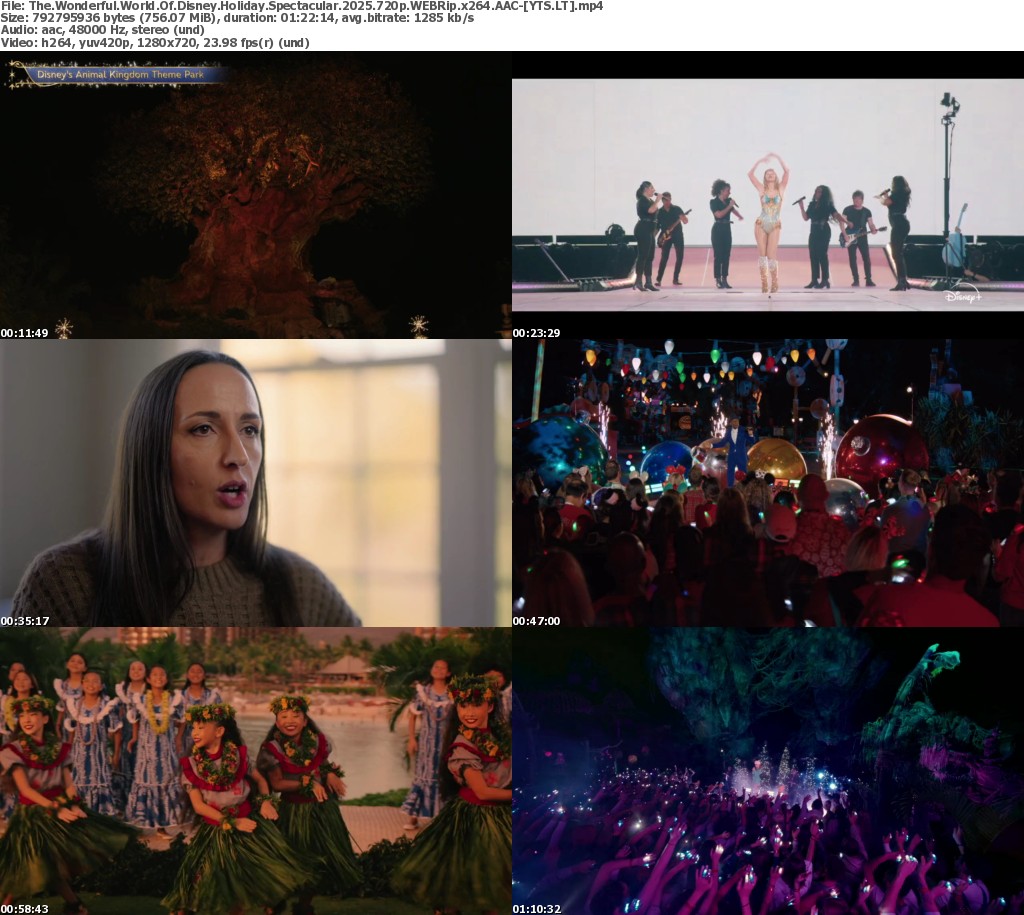The width and height of the screenshot is (1024, 915).
Task: Open the giant ornaments concert crowd thumbnail
Action: (768, 483)
